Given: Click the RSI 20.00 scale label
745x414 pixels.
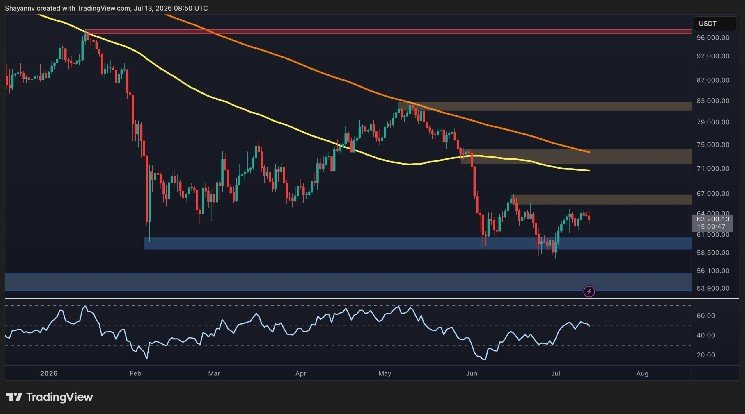Looking at the screenshot, I should point(706,355).
